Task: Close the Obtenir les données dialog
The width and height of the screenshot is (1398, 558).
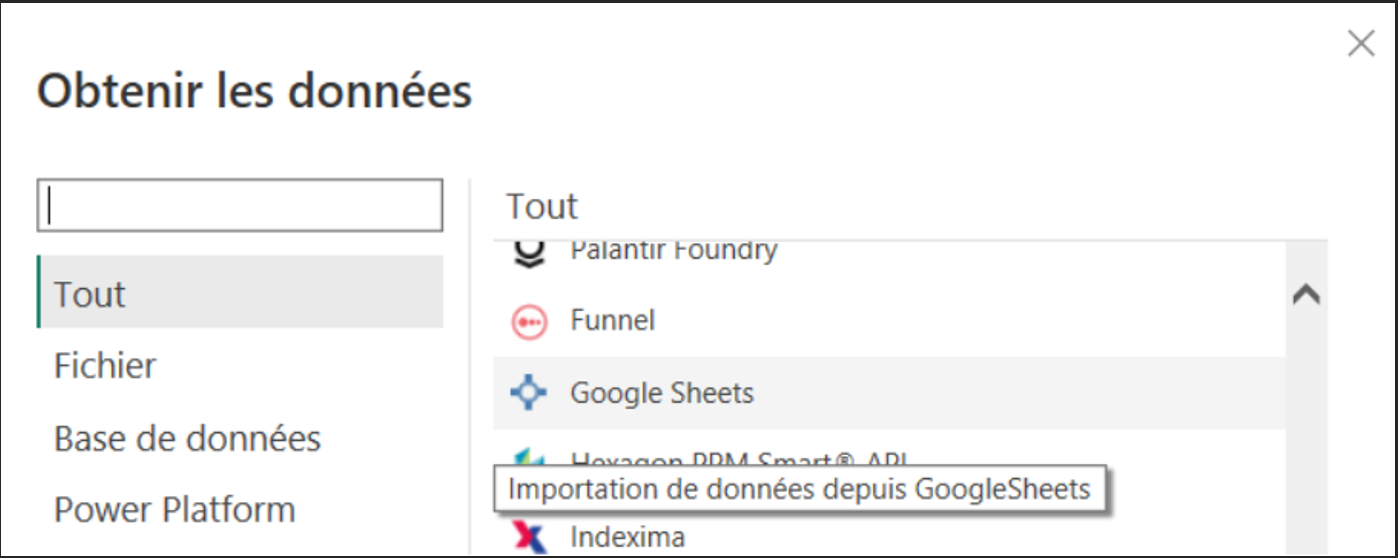Action: pyautogui.click(x=1361, y=43)
